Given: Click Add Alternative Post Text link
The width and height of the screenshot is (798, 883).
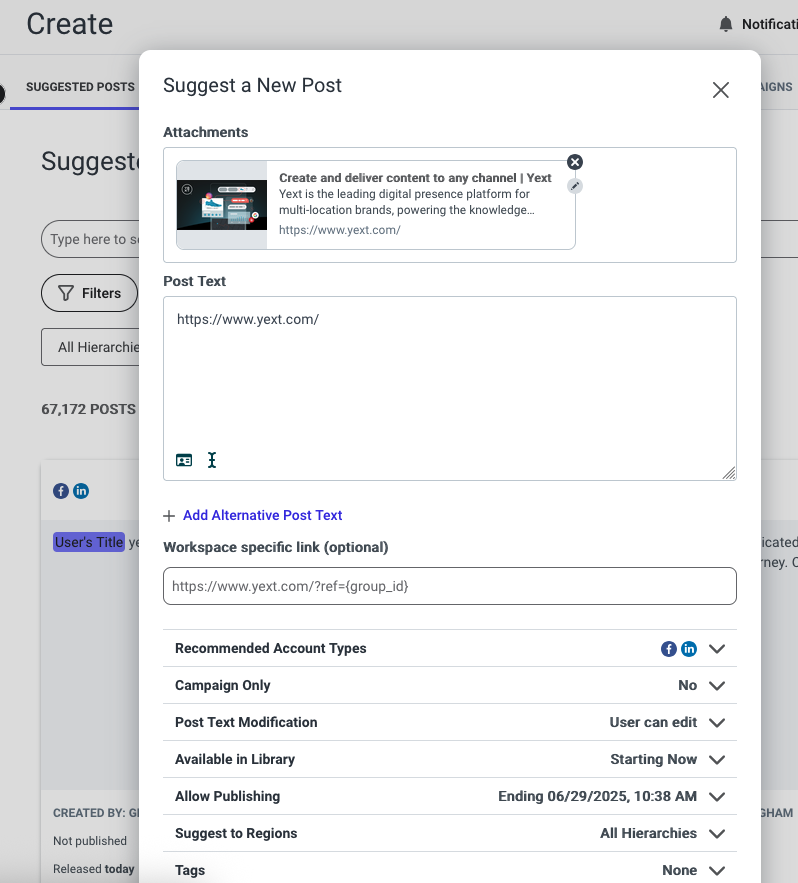Looking at the screenshot, I should coord(262,515).
